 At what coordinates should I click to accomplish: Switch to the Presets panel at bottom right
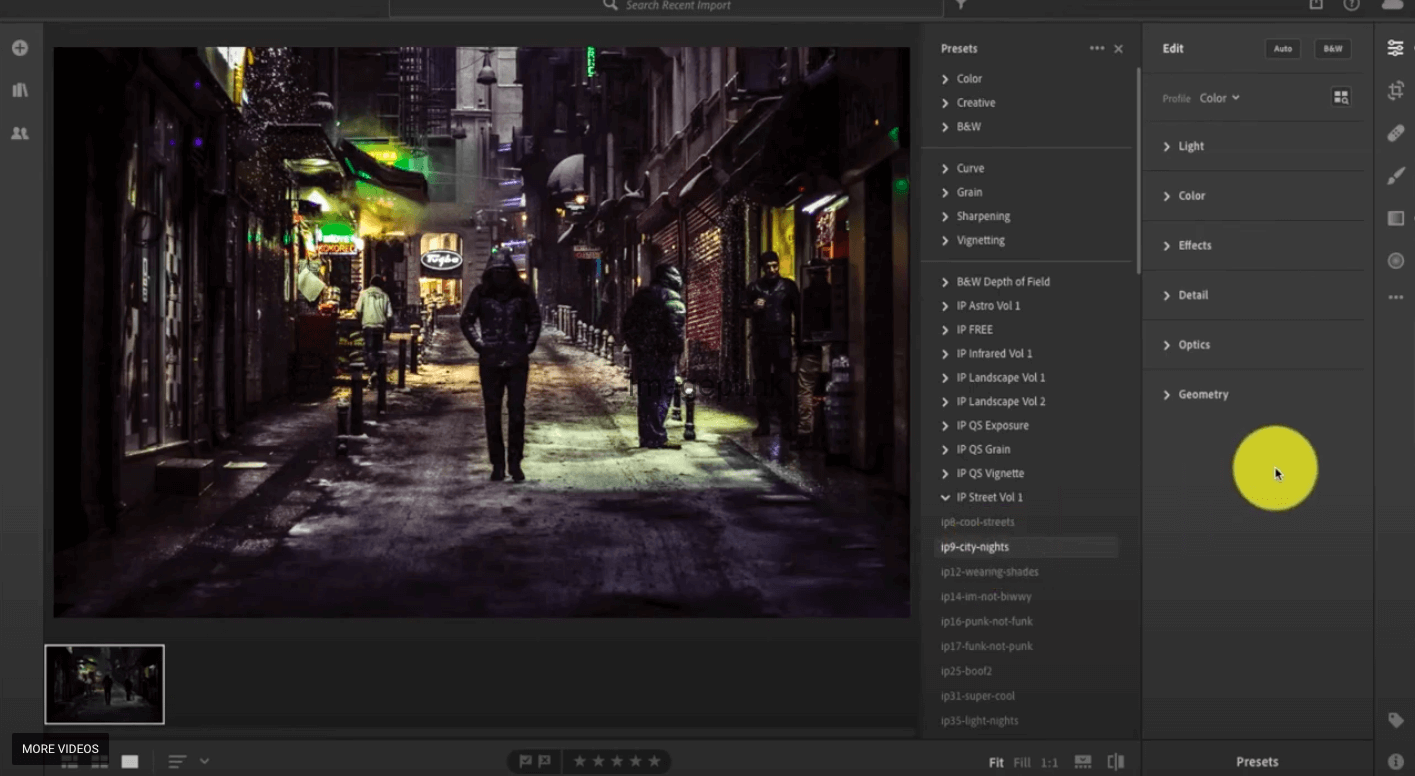click(1256, 761)
